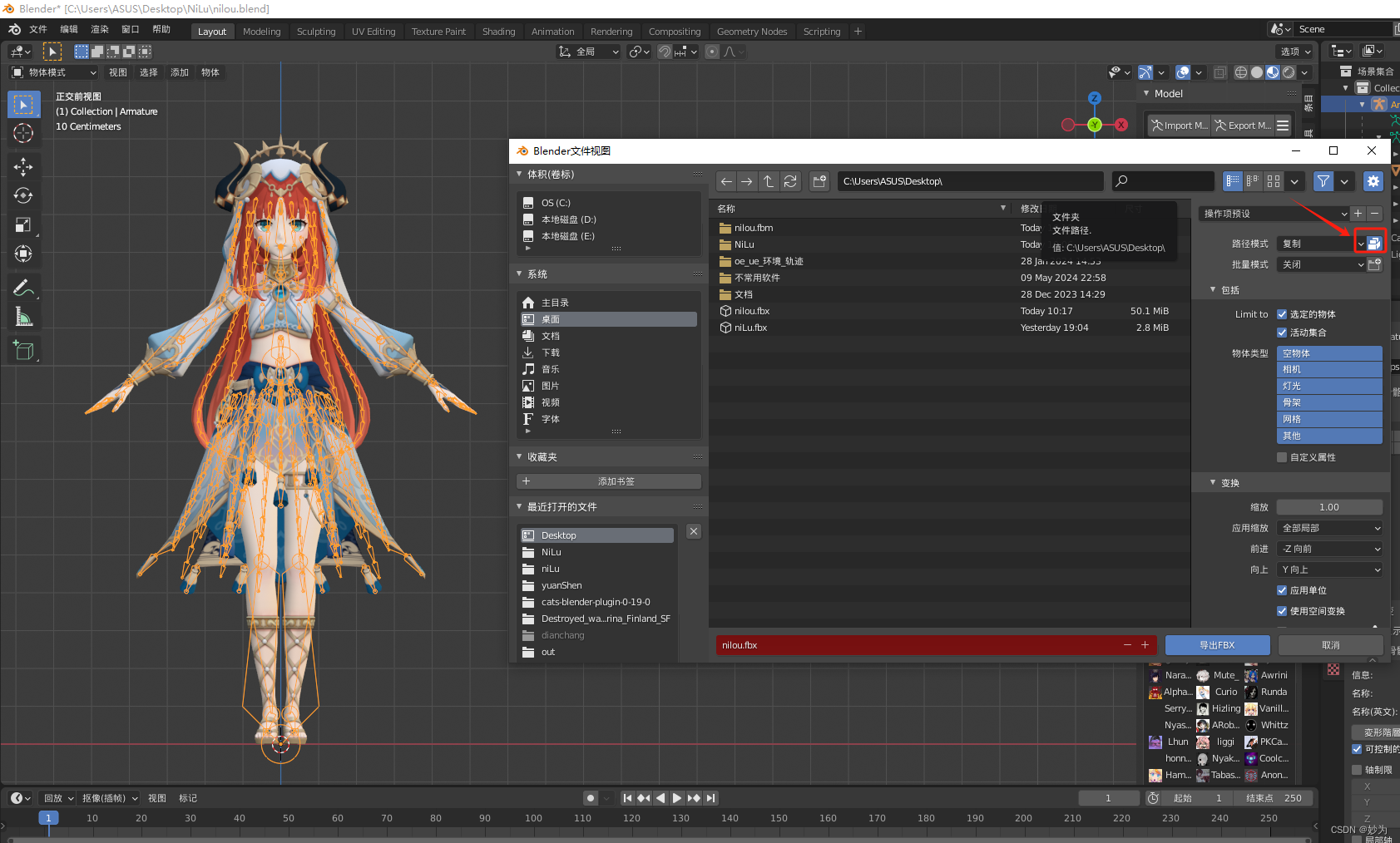Toggle file filter funnel icon
1400x843 pixels.
click(x=1323, y=181)
